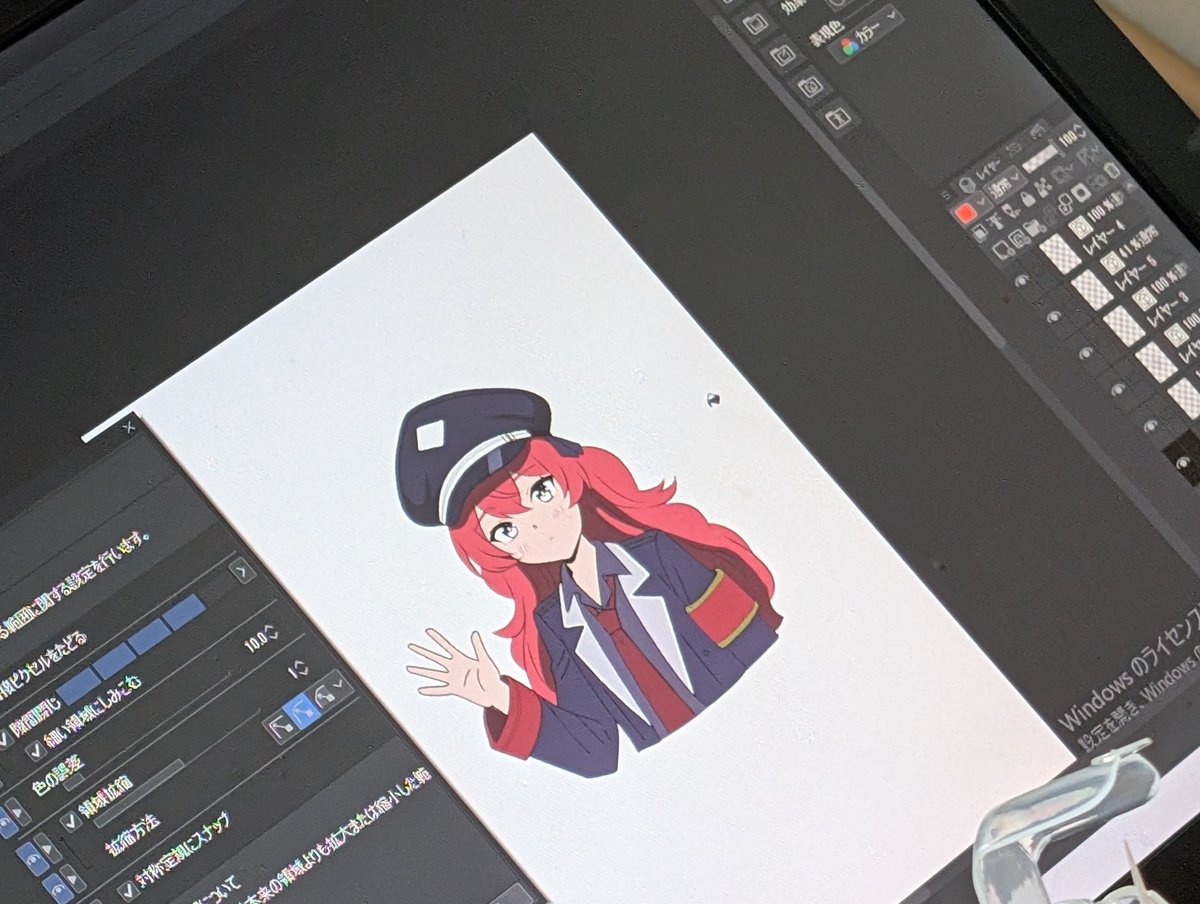Click the set as reference layer icon
1200x904 pixels.
pyautogui.click(x=996, y=221)
